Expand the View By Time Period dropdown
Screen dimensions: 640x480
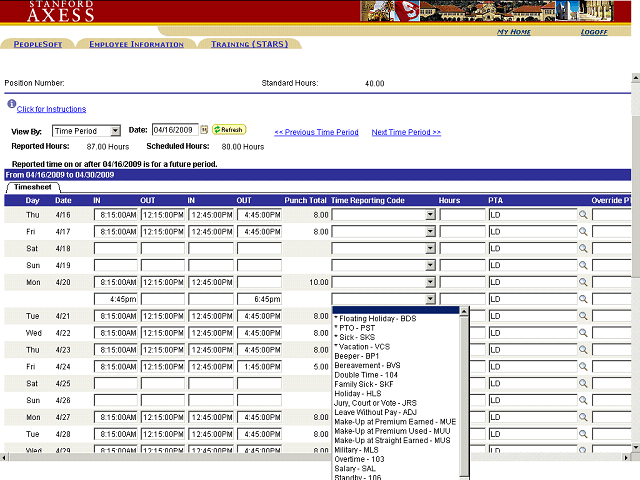click(116, 131)
